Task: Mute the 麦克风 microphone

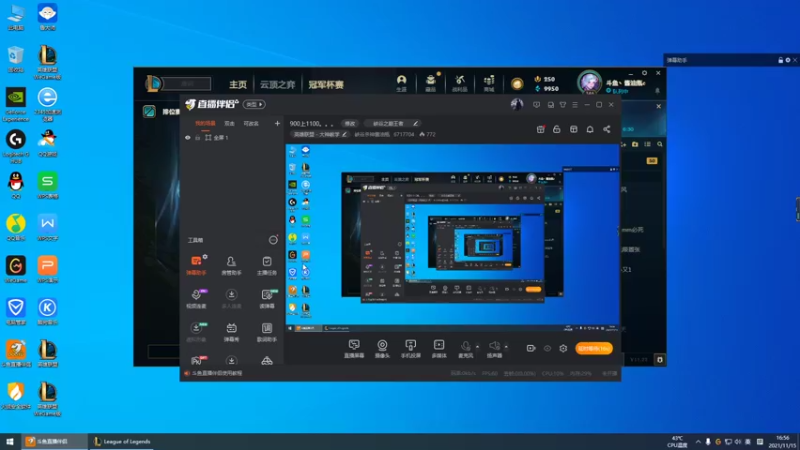Action: point(465,349)
